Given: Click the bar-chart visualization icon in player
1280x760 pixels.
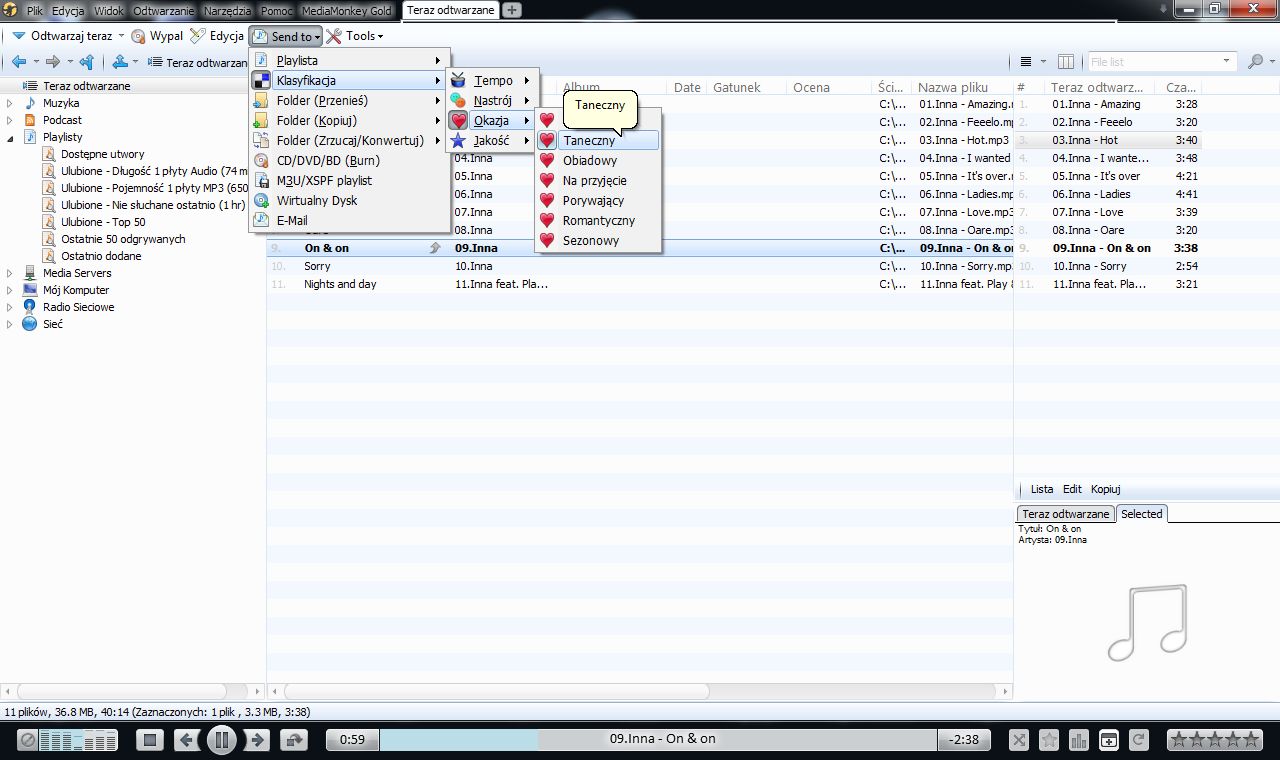Looking at the screenshot, I should [1078, 740].
